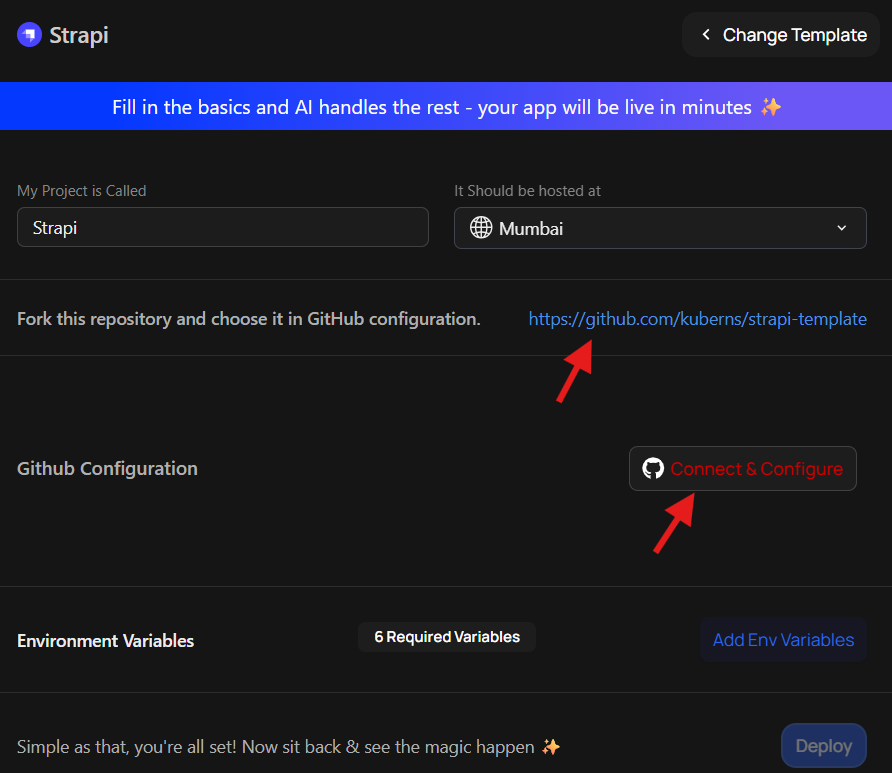This screenshot has height=773, width=892.
Task: Click the Environment Variables heading
Action: (x=105, y=641)
